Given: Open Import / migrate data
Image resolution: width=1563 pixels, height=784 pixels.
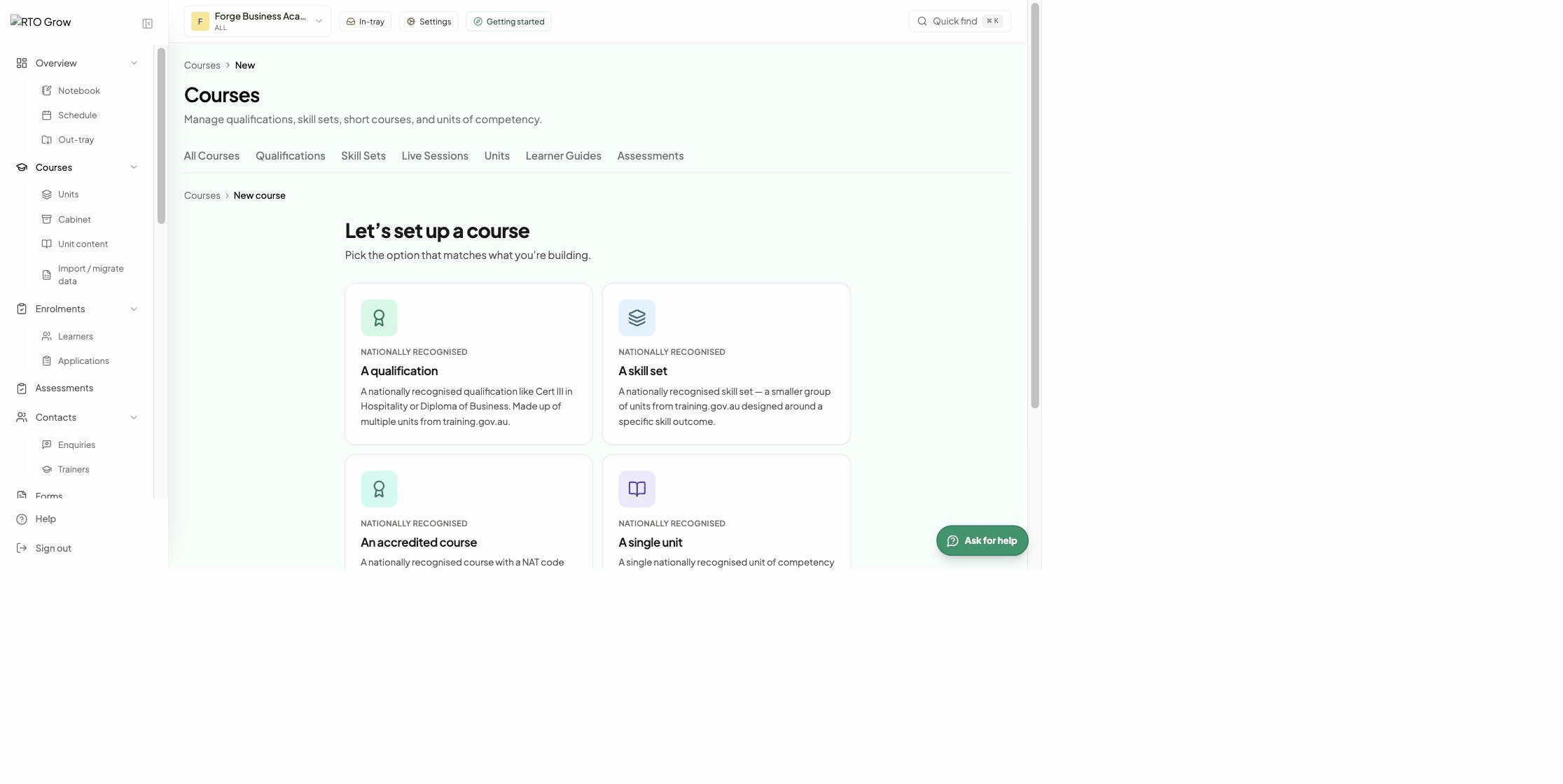Looking at the screenshot, I should point(90,275).
